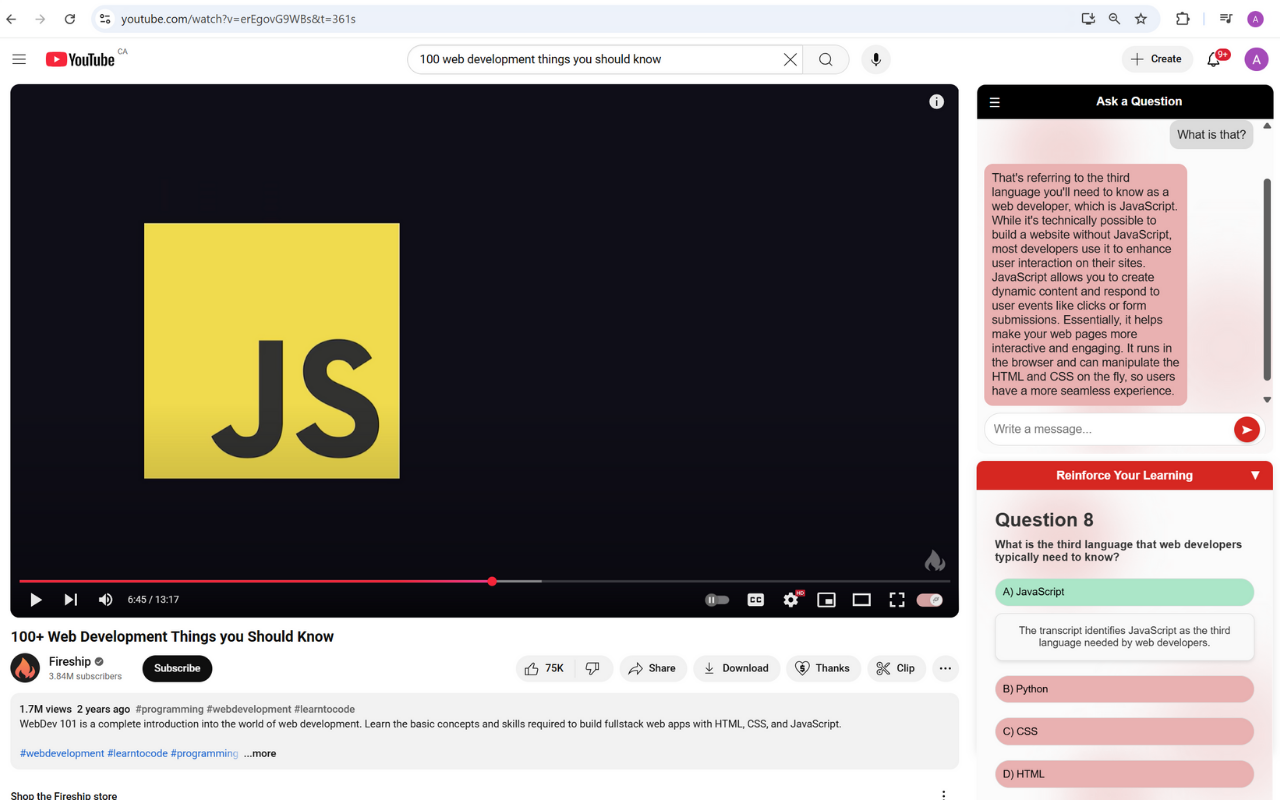The height and width of the screenshot is (800, 1280).
Task: Subscribe to Fireship
Action: pos(177,668)
